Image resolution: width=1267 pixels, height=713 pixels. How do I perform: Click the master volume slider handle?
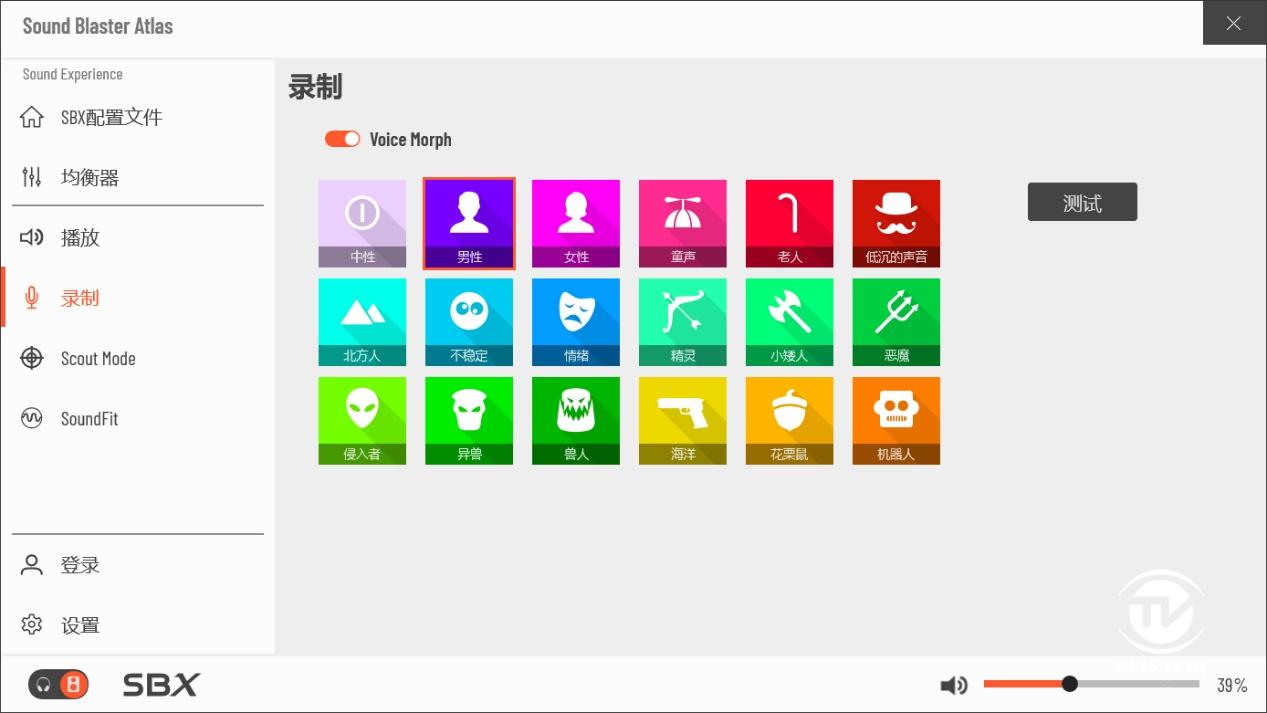coord(1070,684)
